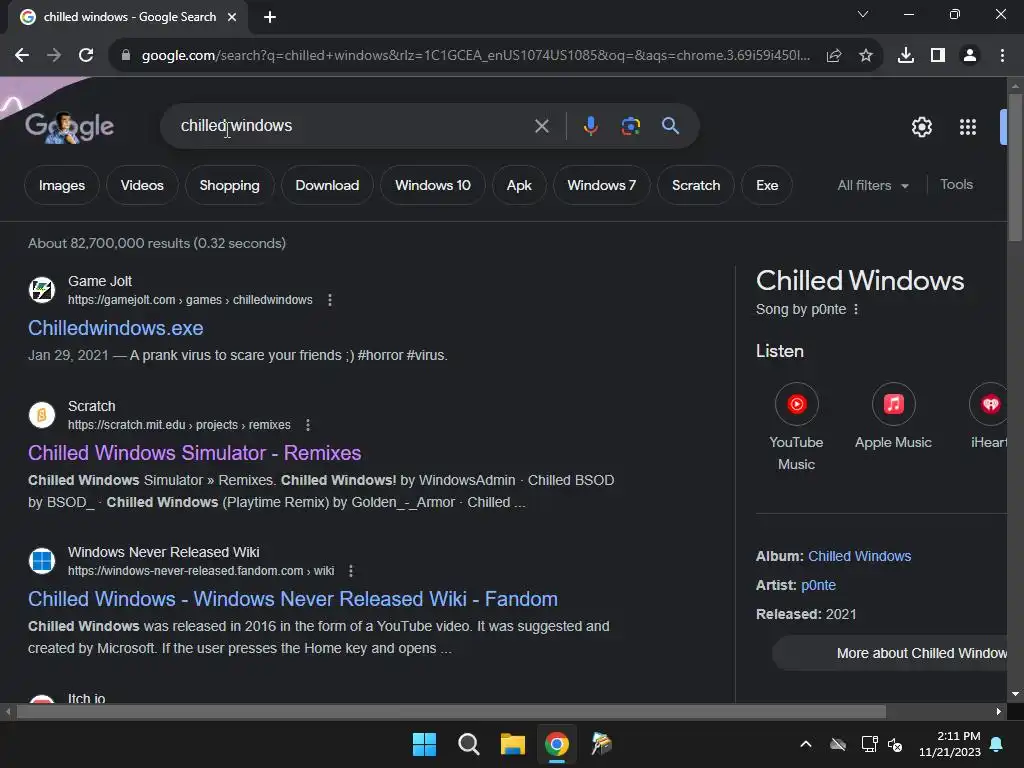1024x768 pixels.
Task: Open the Google apps grid
Action: click(968, 127)
